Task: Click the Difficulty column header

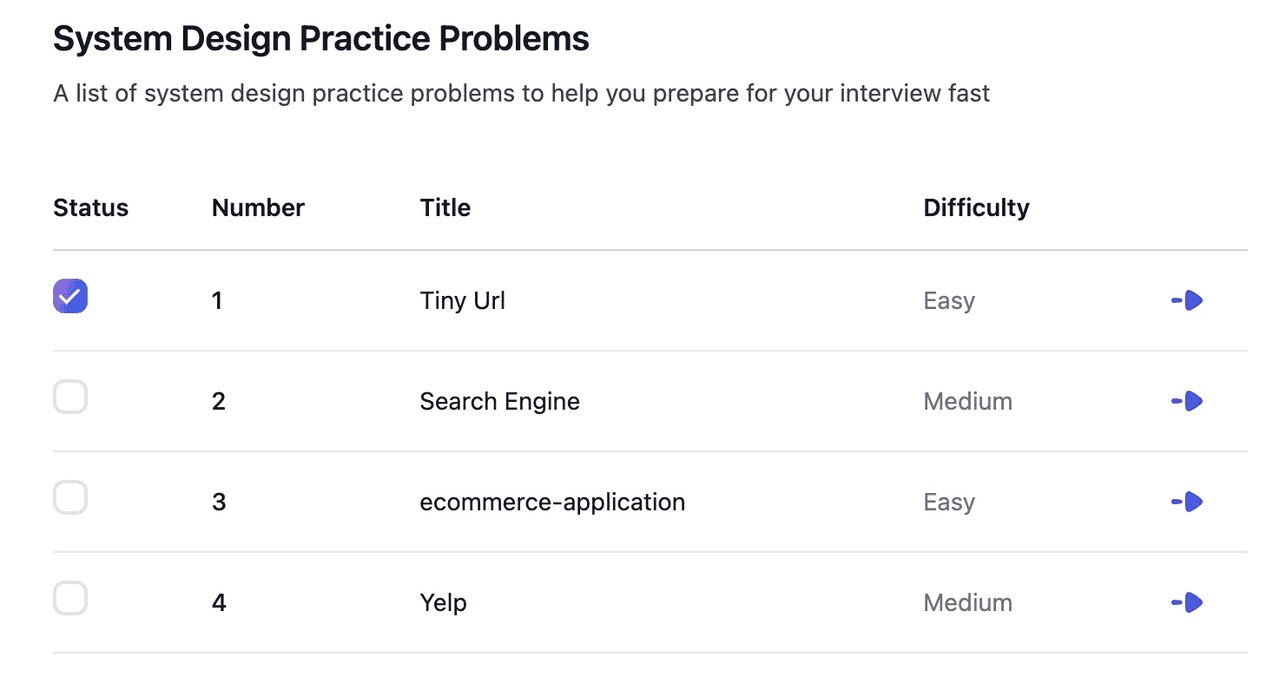Action: click(976, 208)
